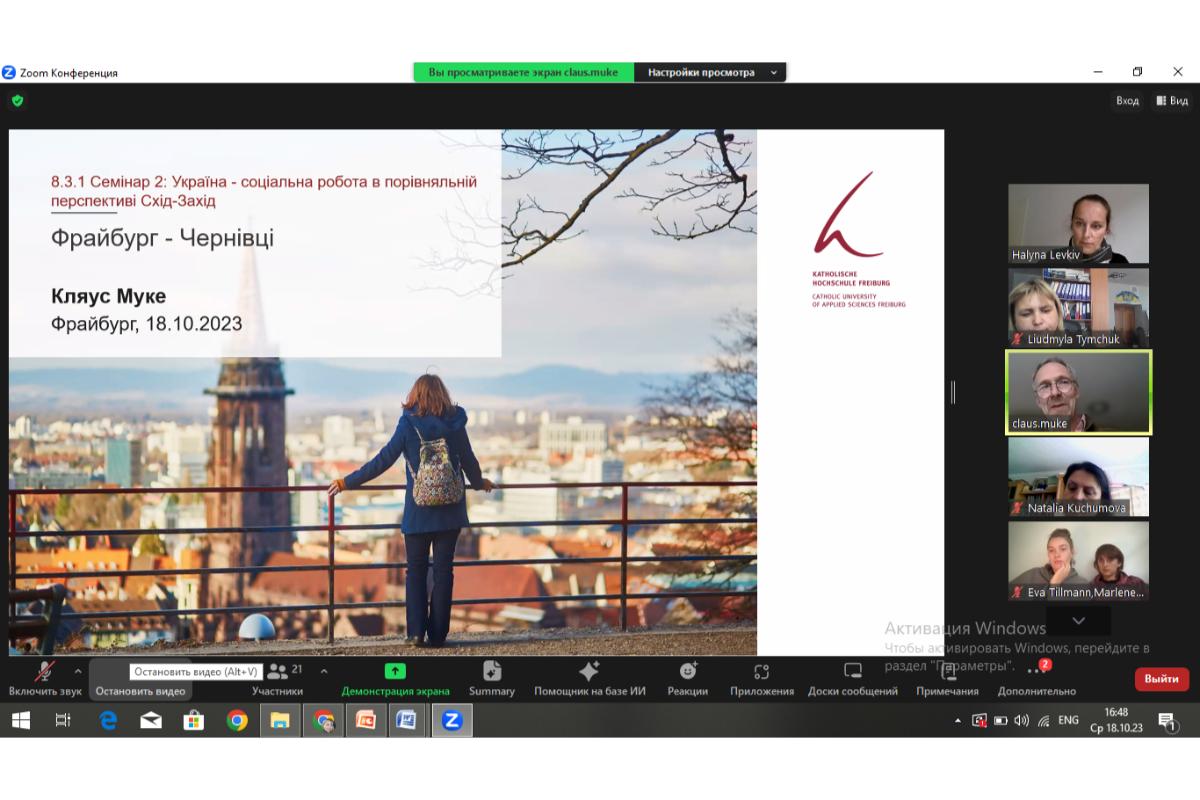Open Доски сообщений whiteboards
This screenshot has width=1200, height=800.
853,678
